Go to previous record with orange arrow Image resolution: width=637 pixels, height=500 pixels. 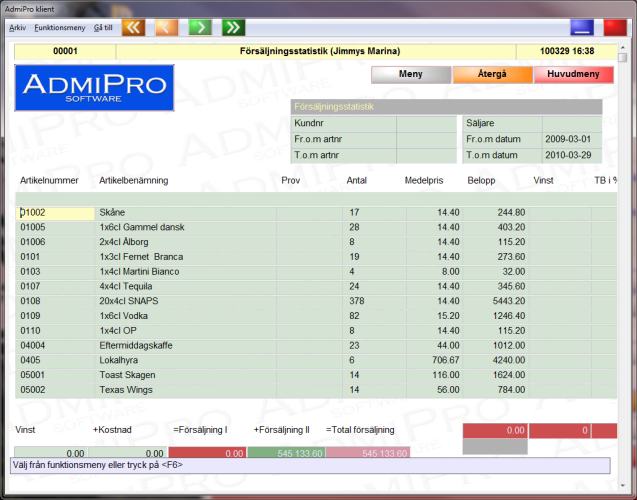[167, 28]
